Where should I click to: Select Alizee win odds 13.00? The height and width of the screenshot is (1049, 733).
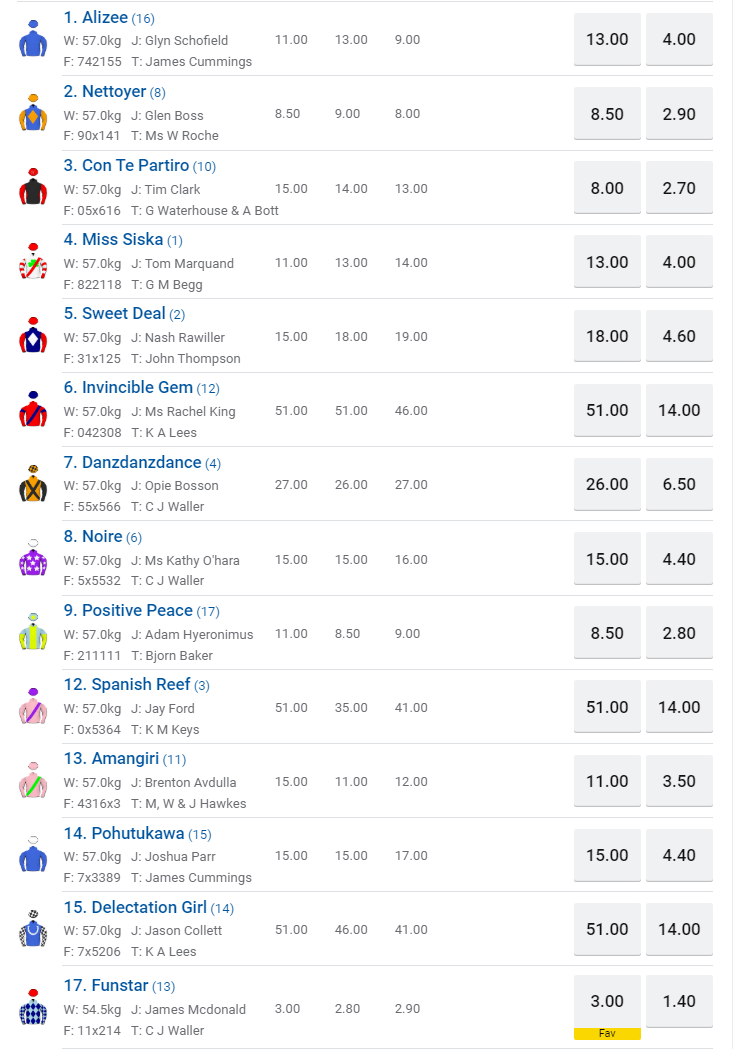click(607, 40)
